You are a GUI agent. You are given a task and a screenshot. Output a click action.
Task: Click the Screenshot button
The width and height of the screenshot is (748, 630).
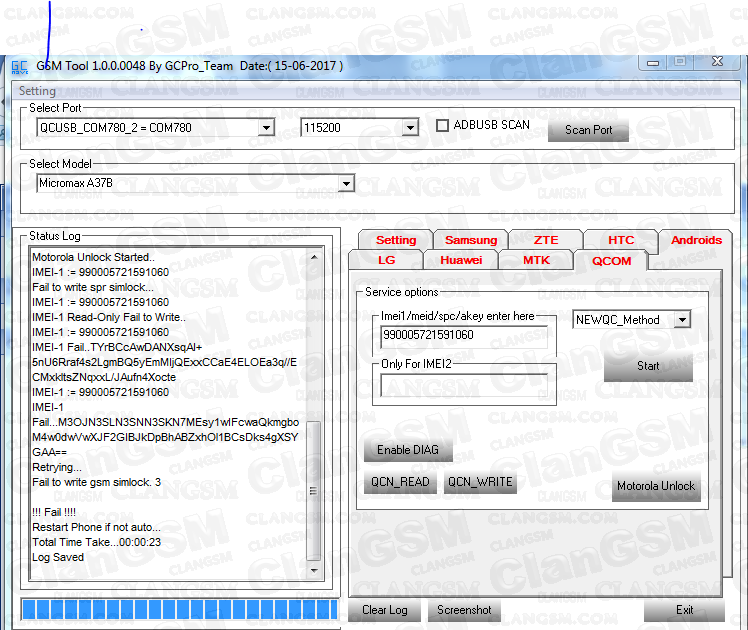point(464,610)
